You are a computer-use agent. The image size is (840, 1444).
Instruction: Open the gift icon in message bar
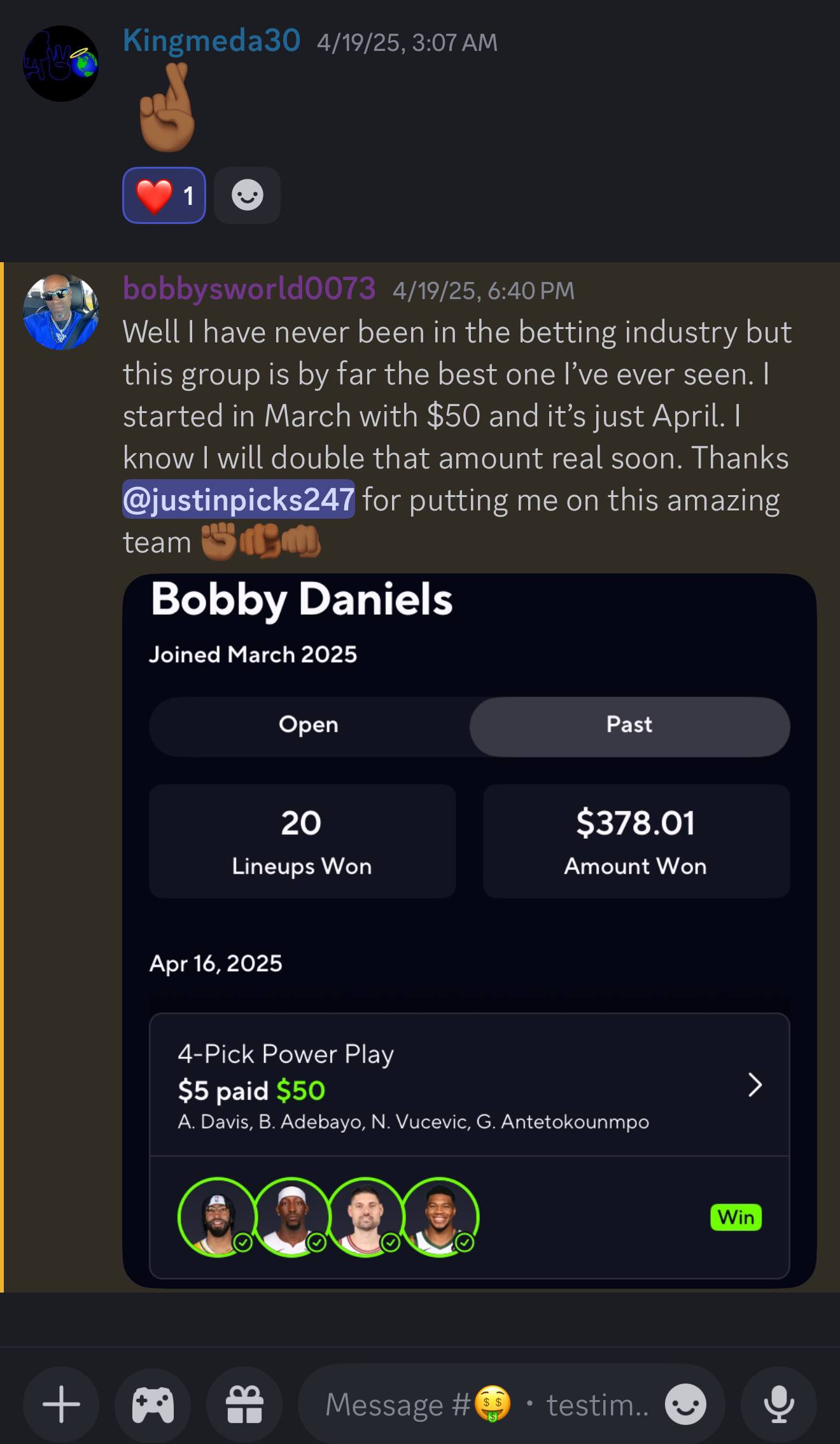coord(244,1404)
